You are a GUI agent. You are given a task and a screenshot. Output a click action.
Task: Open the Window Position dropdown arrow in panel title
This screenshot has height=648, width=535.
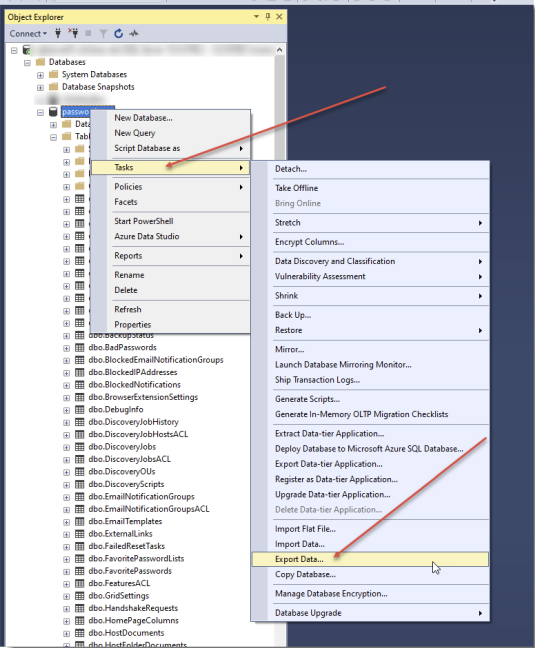point(257,17)
